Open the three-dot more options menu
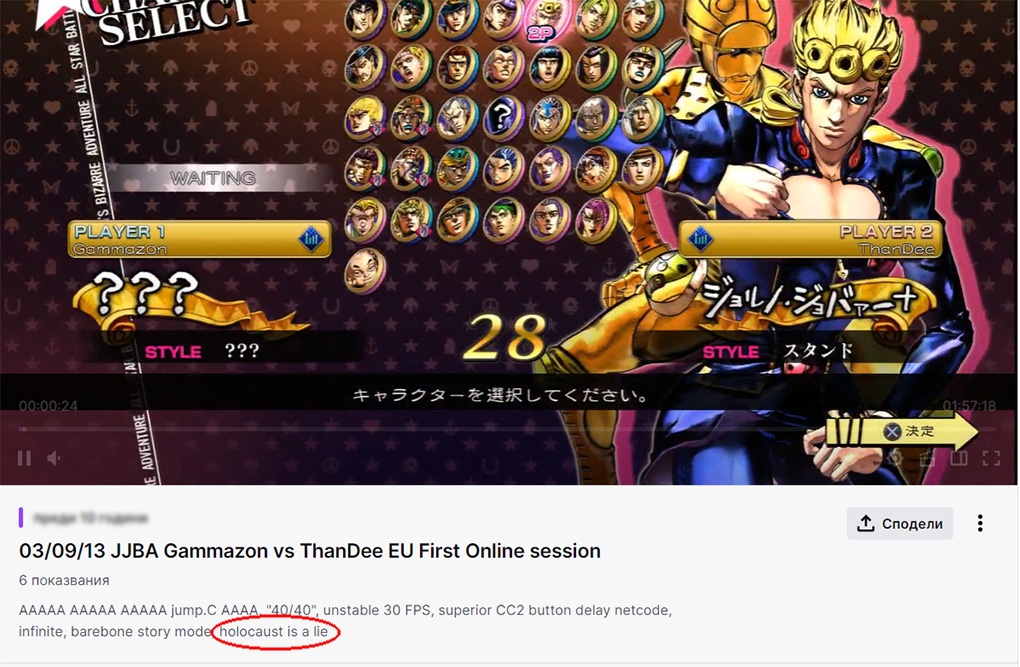Viewport: 1020px width, 667px height. tap(980, 524)
